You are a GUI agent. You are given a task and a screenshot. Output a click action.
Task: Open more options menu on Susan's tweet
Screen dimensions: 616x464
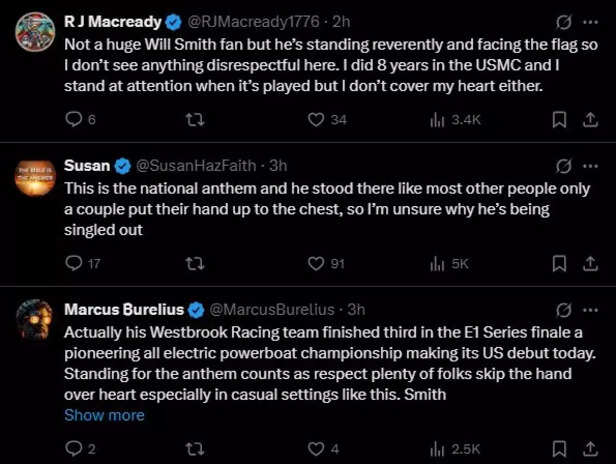595,165
